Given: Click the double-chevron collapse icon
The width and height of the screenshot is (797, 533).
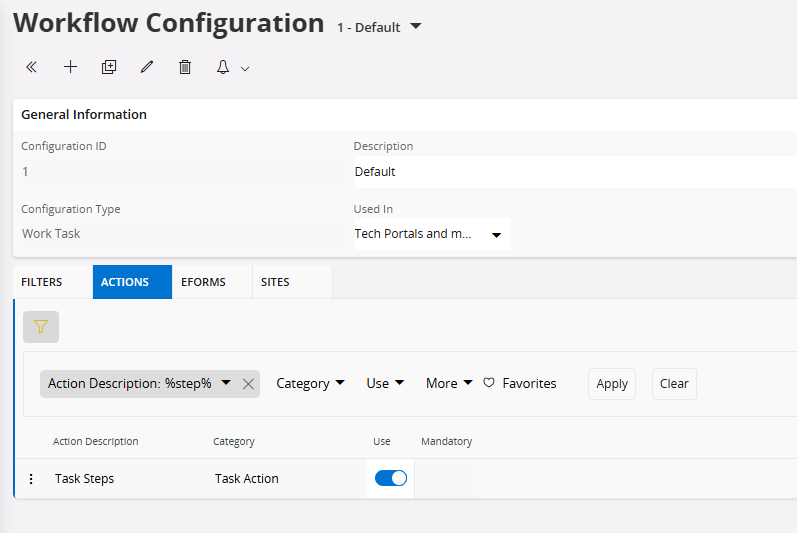Looking at the screenshot, I should 32,67.
